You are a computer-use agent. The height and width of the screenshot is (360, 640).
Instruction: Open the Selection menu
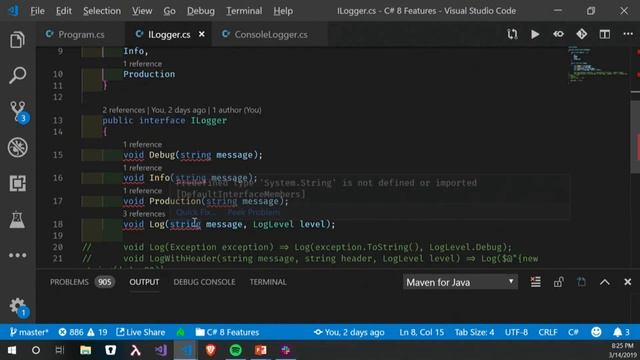pyautogui.click(x=102, y=11)
